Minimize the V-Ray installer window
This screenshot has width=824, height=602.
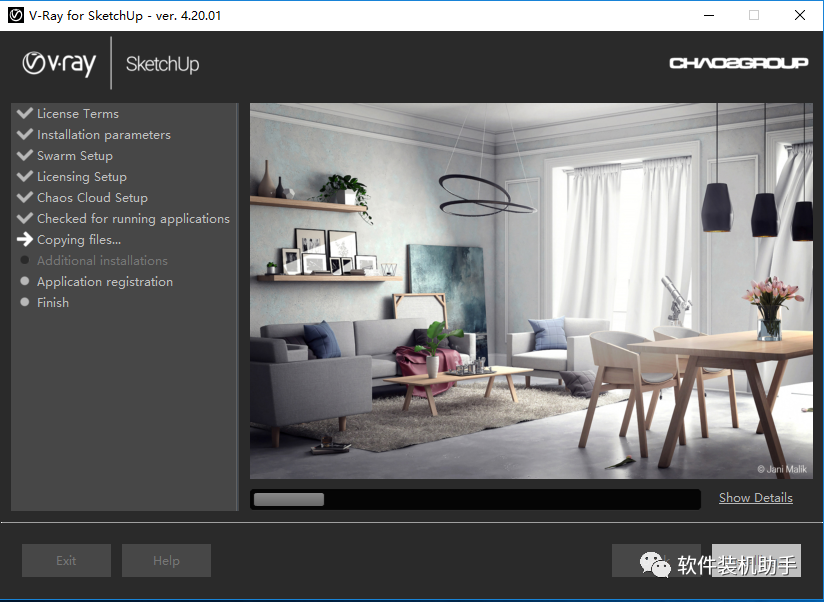point(709,15)
